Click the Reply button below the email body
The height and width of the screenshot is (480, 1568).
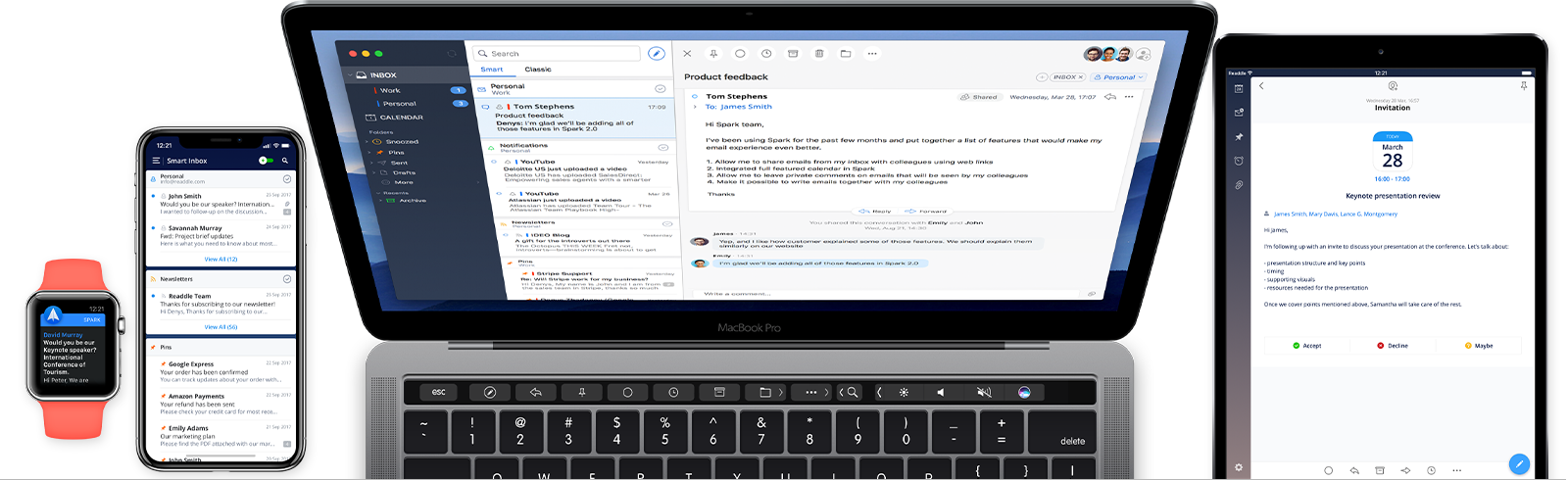[x=876, y=211]
